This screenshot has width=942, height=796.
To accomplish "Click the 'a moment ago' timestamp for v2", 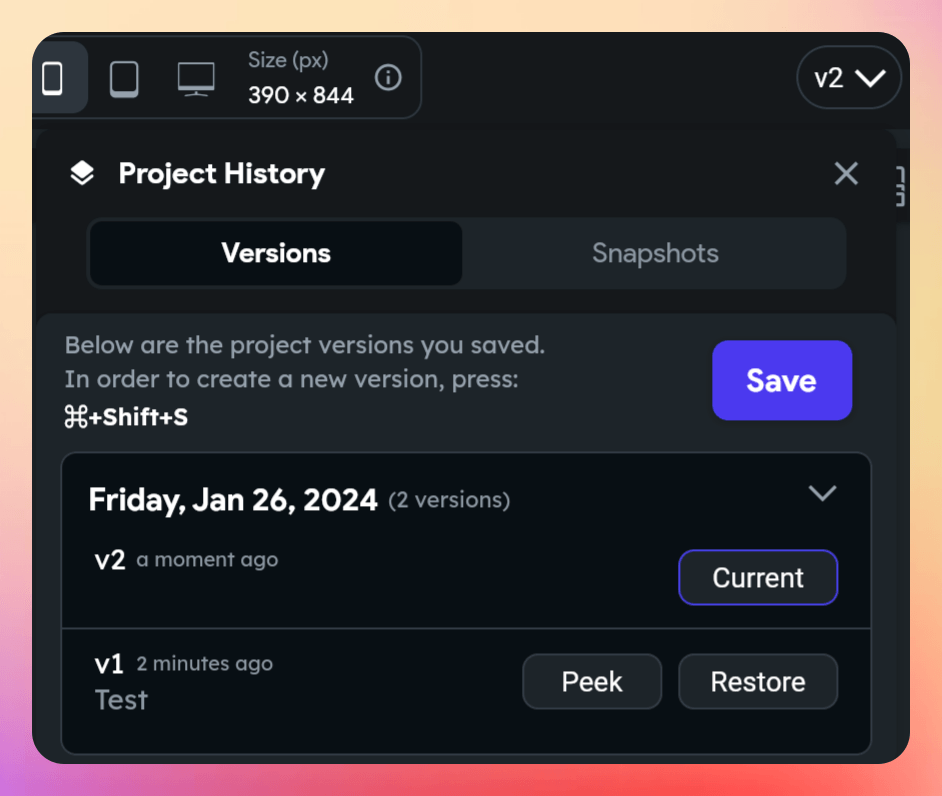I will coord(207,559).
